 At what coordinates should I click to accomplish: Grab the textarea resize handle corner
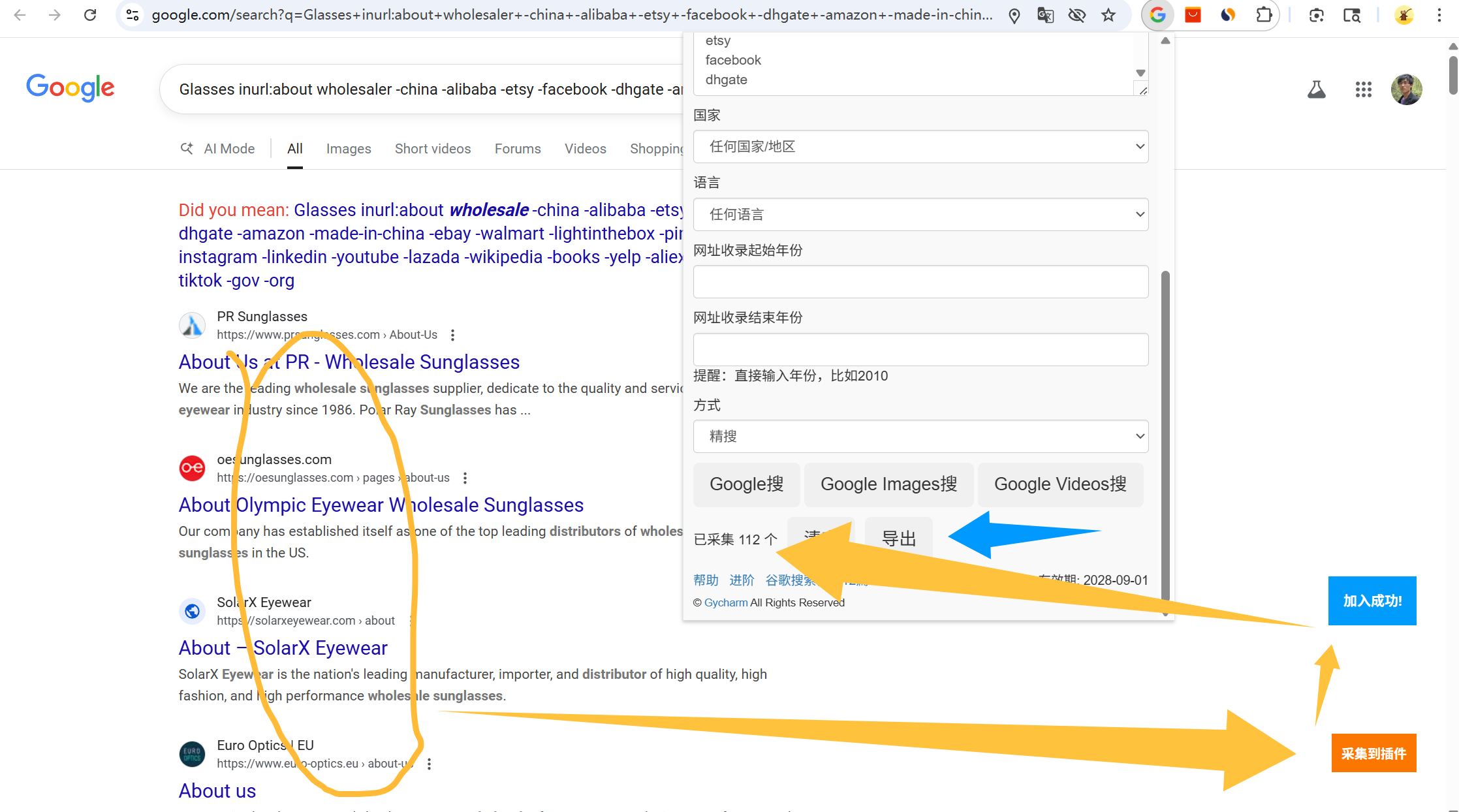pyautogui.click(x=1142, y=90)
